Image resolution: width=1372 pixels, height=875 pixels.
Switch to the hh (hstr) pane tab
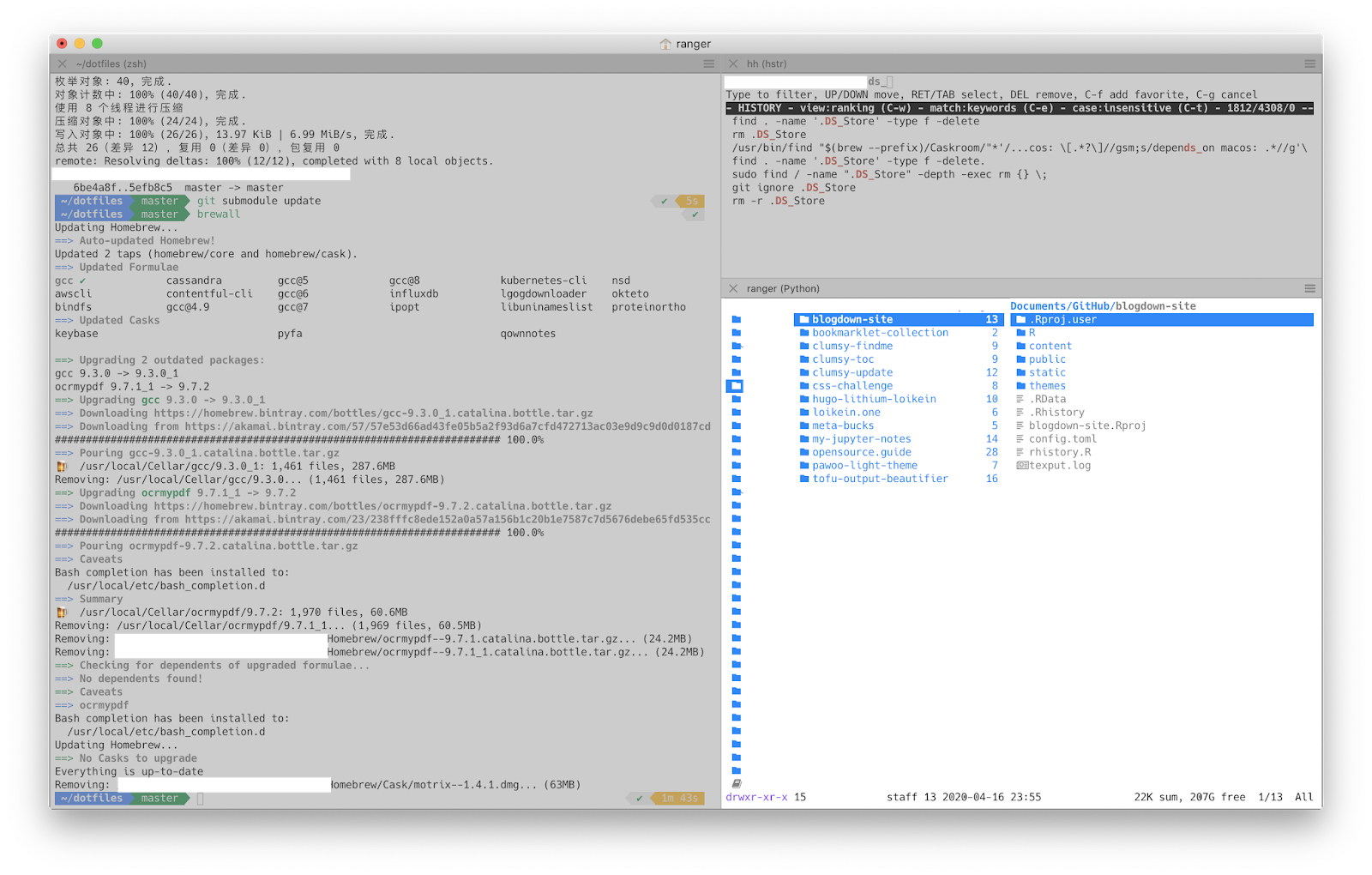click(767, 63)
